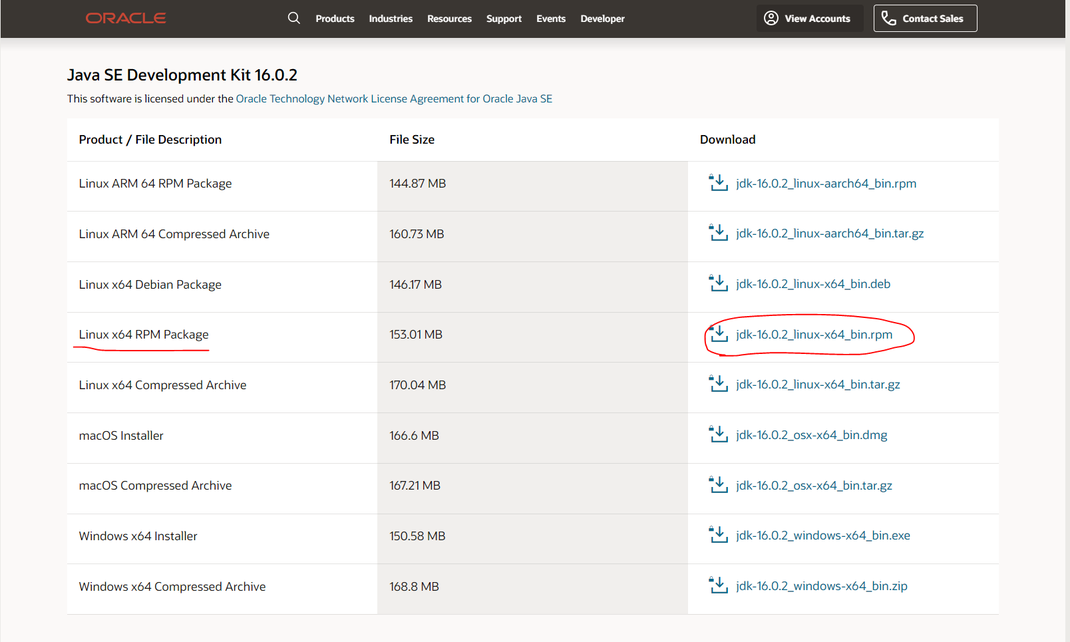Click the Contact Sales button
Viewport: 1070px width, 642px height.
925,18
